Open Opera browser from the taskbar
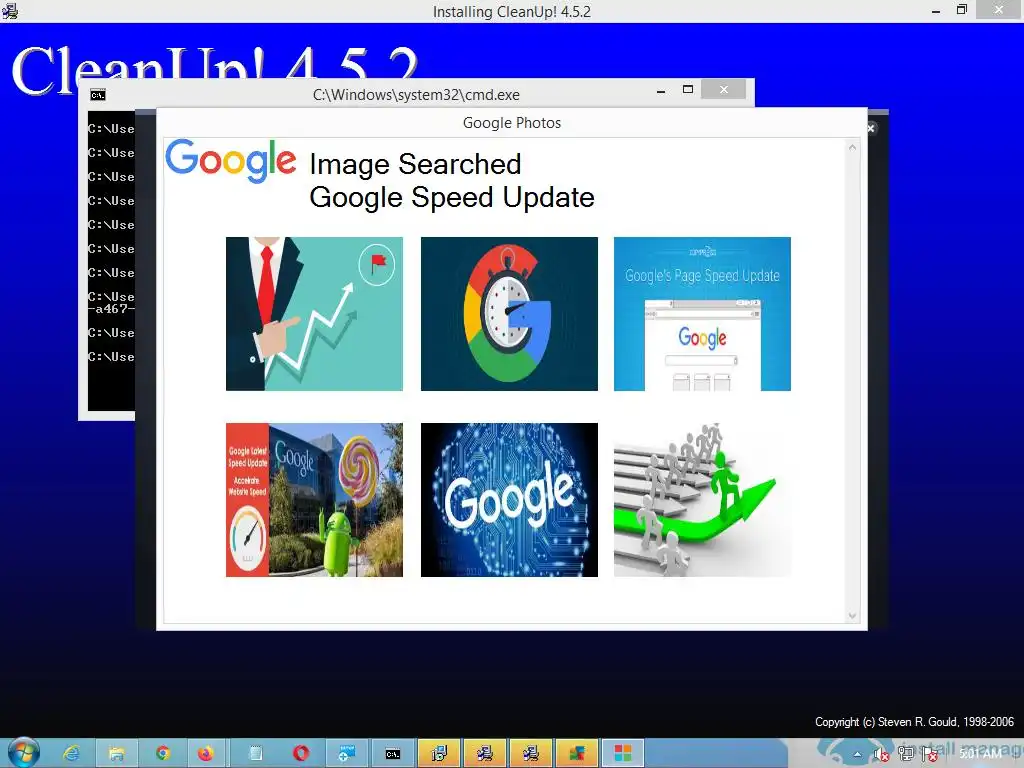The height and width of the screenshot is (768, 1024). coord(301,754)
